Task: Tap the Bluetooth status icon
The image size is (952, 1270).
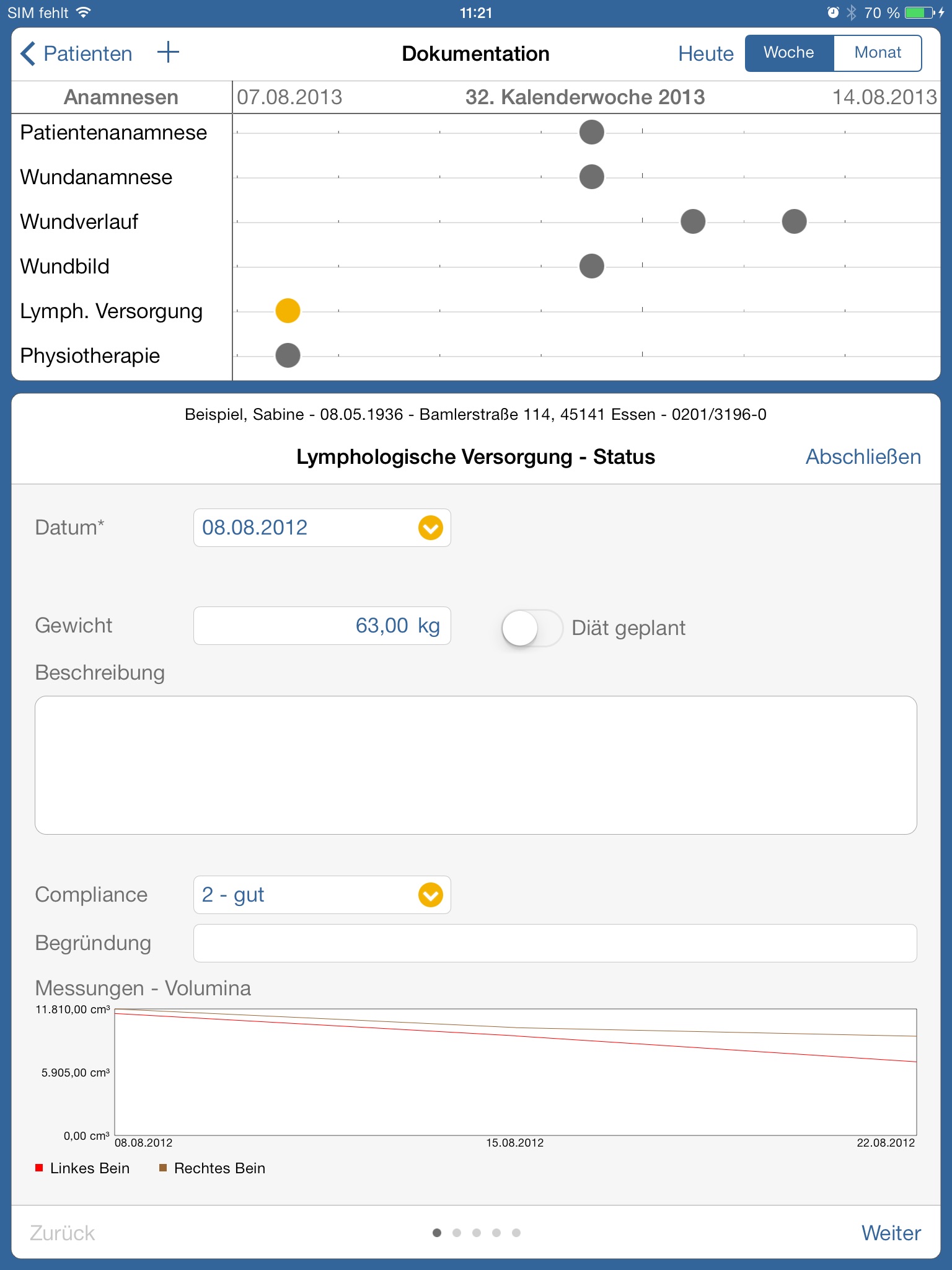Action: pyautogui.click(x=852, y=12)
